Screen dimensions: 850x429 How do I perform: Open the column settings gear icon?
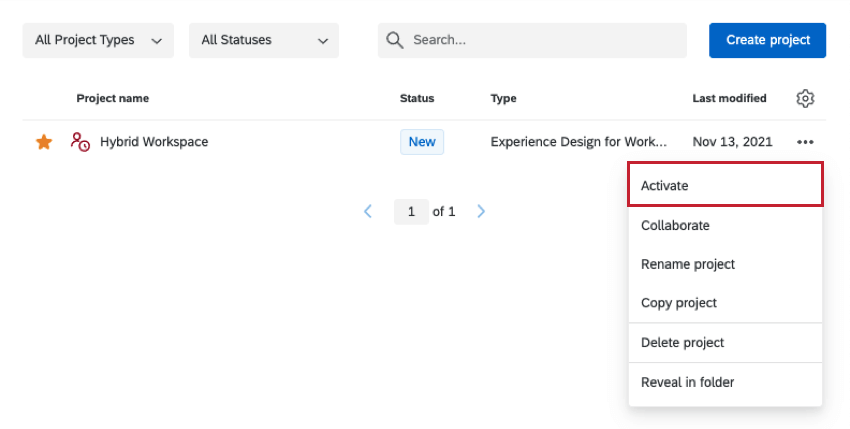pos(805,98)
